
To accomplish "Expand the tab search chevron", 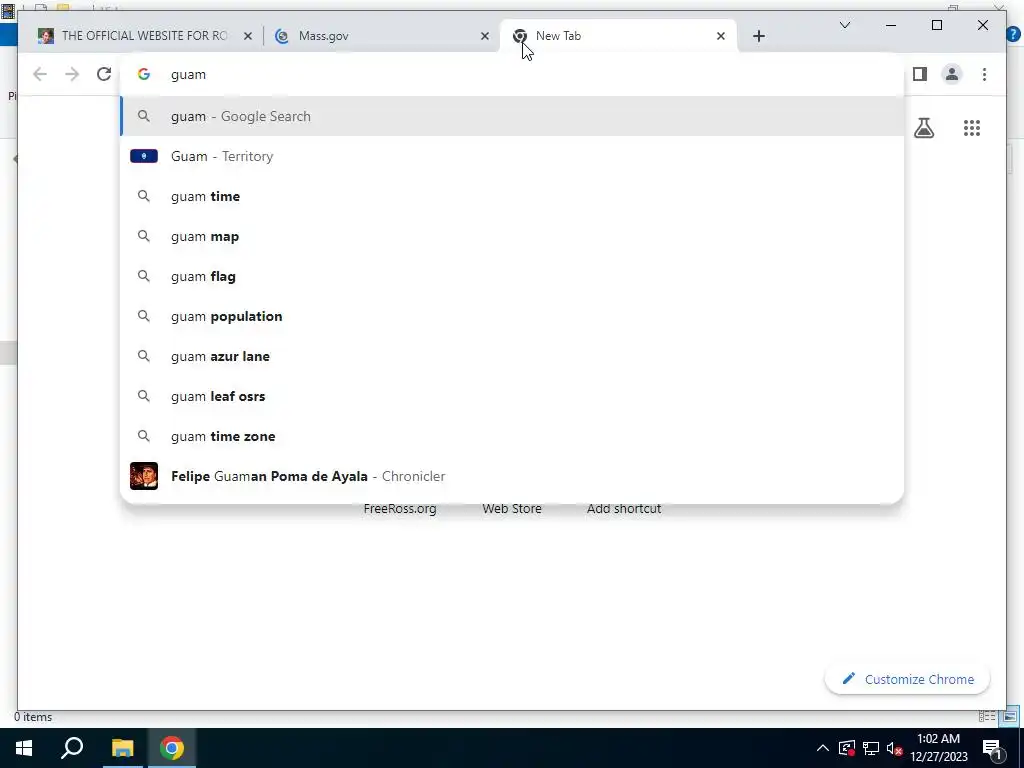I will tap(844, 25).
